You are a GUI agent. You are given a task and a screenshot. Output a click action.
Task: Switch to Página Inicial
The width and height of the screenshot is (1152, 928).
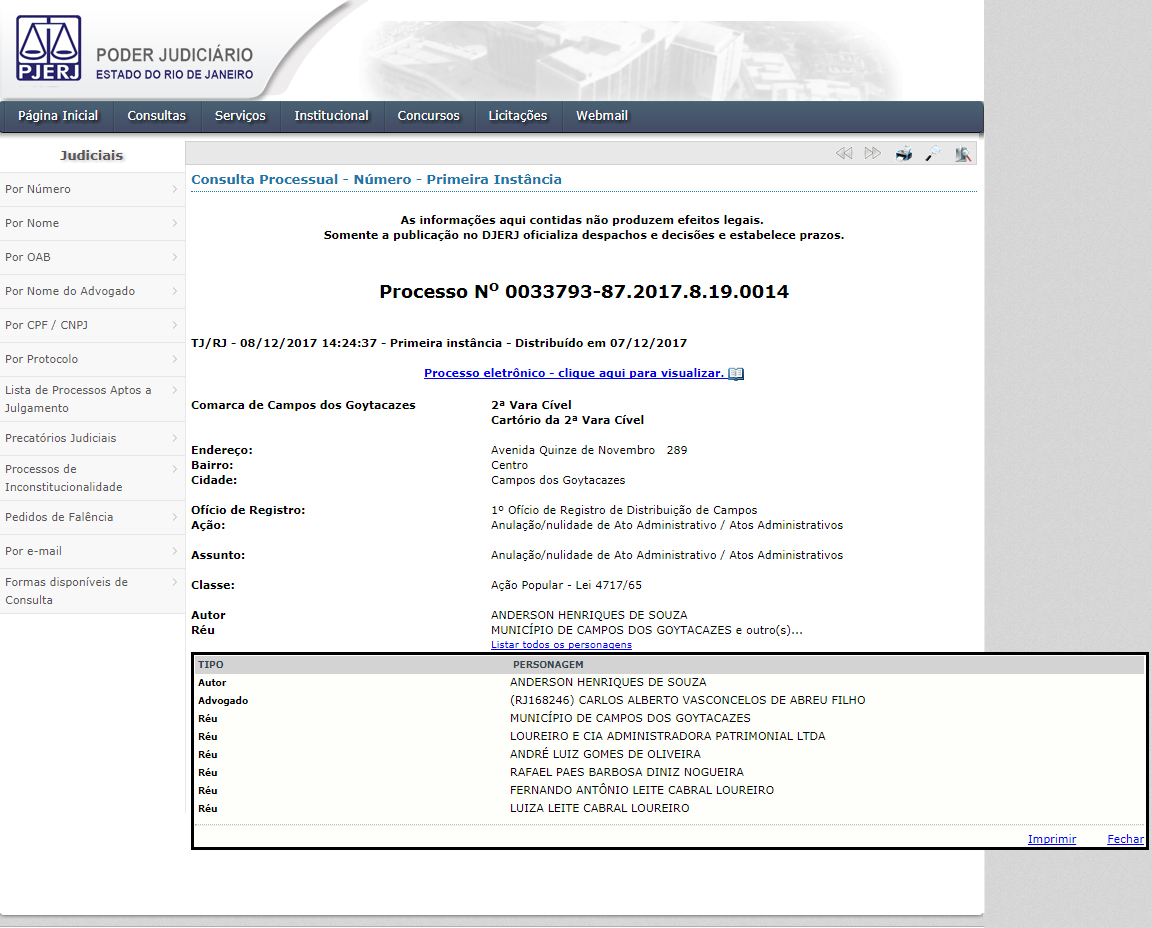[57, 115]
